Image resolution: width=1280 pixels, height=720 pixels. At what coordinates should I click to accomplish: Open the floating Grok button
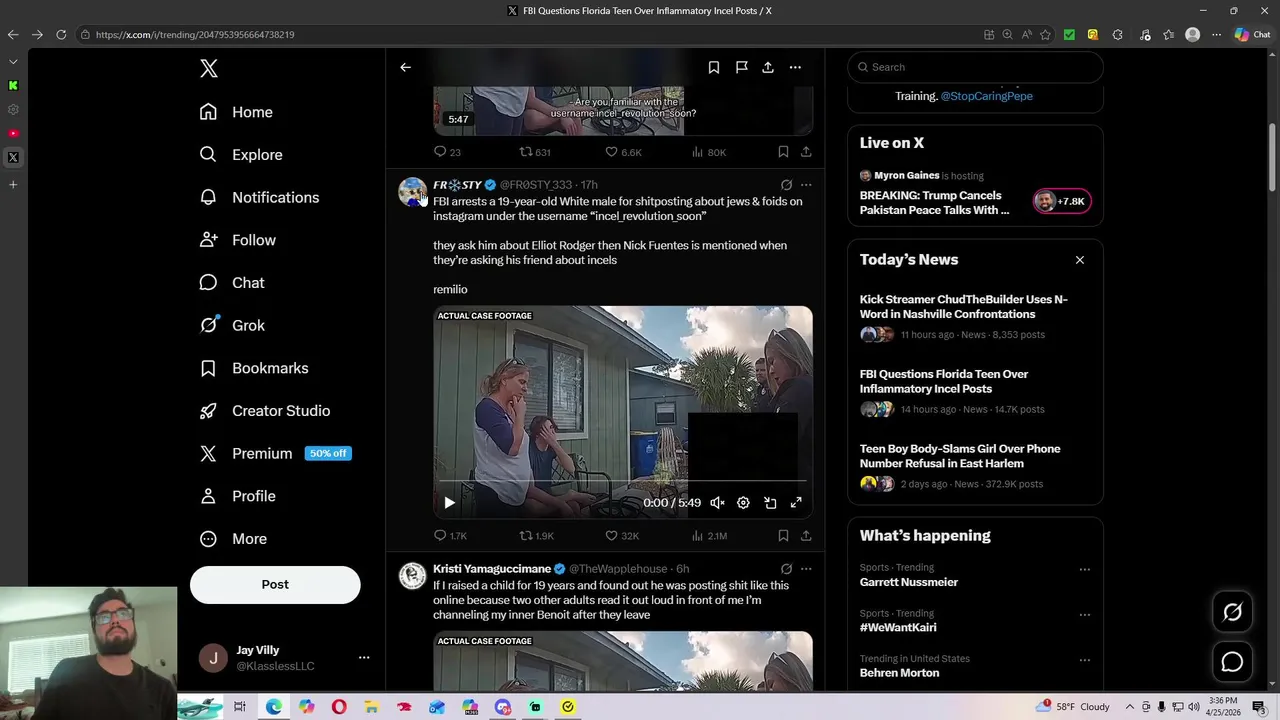(1232, 612)
